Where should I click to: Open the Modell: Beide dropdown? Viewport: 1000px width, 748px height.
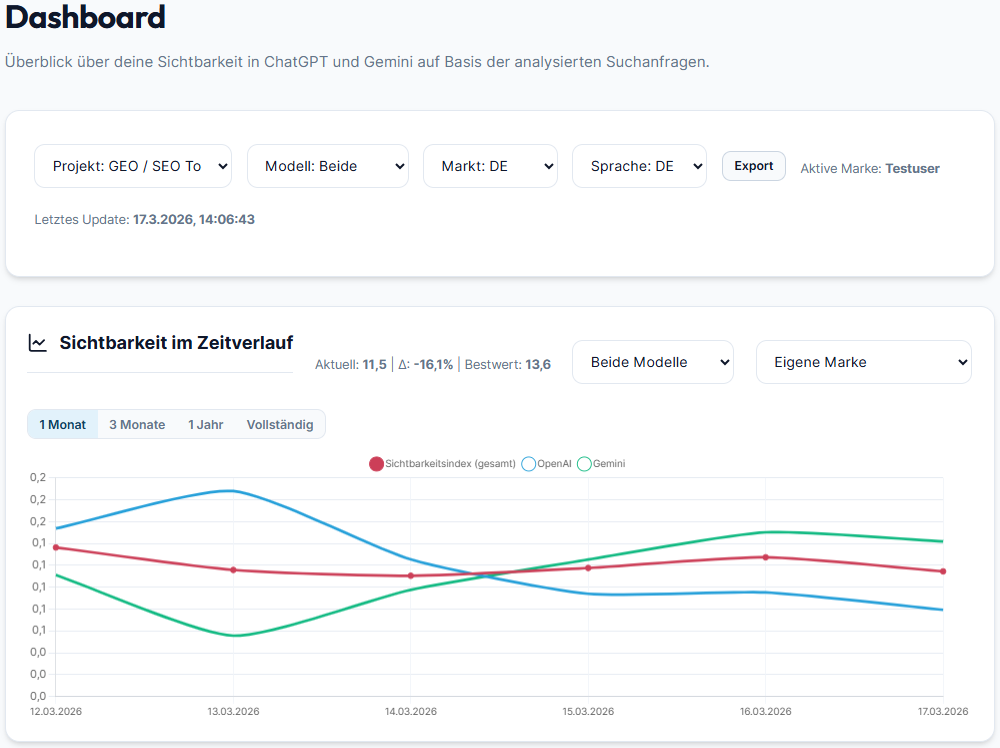327,166
